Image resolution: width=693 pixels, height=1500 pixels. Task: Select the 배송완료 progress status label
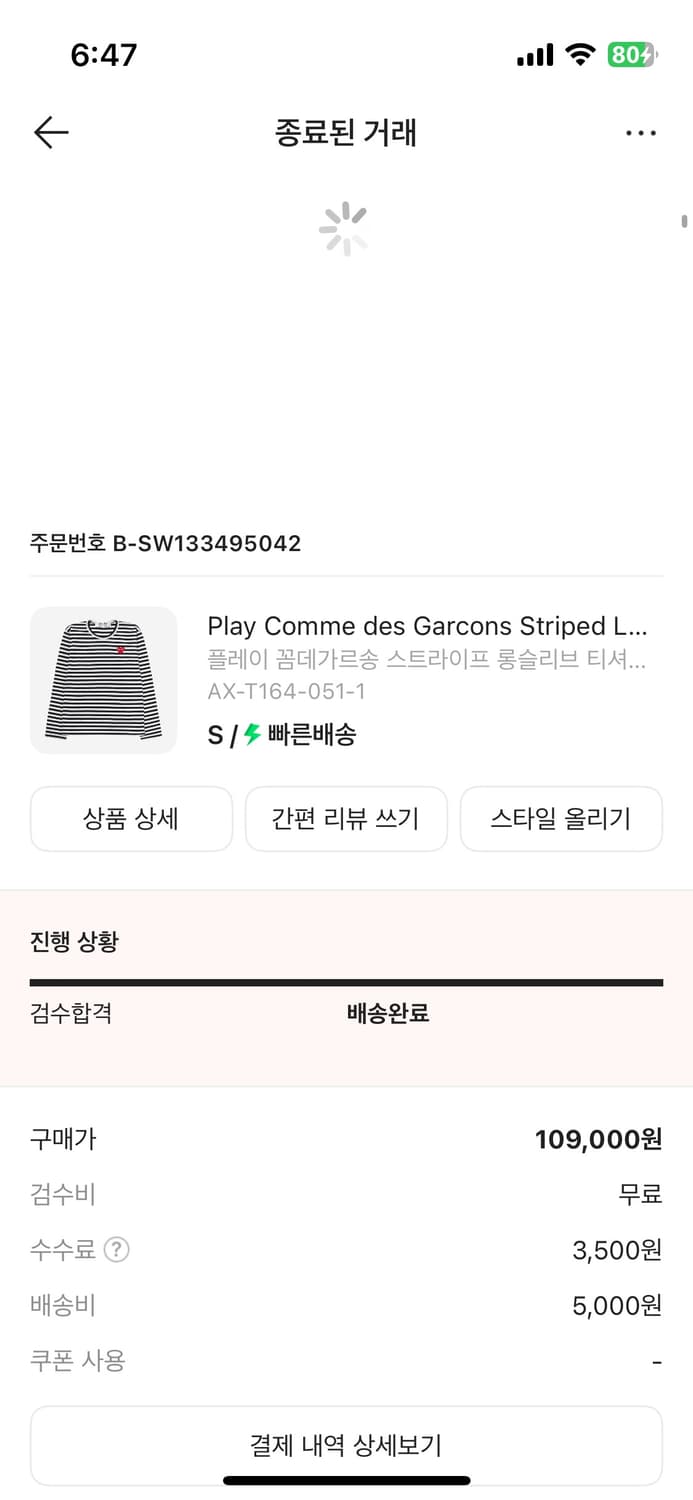387,1013
